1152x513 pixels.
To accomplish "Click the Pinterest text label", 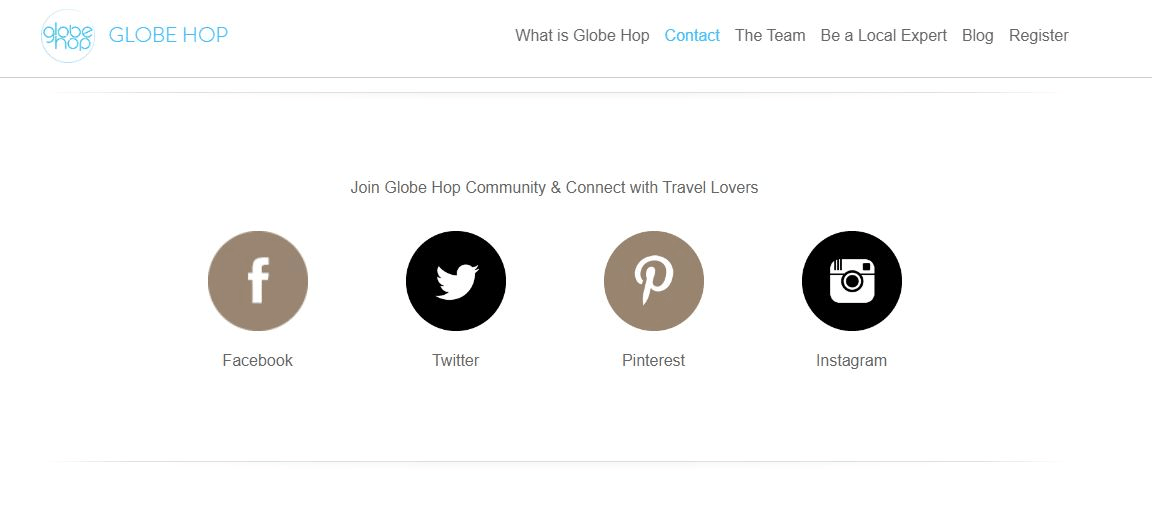I will click(x=654, y=360).
